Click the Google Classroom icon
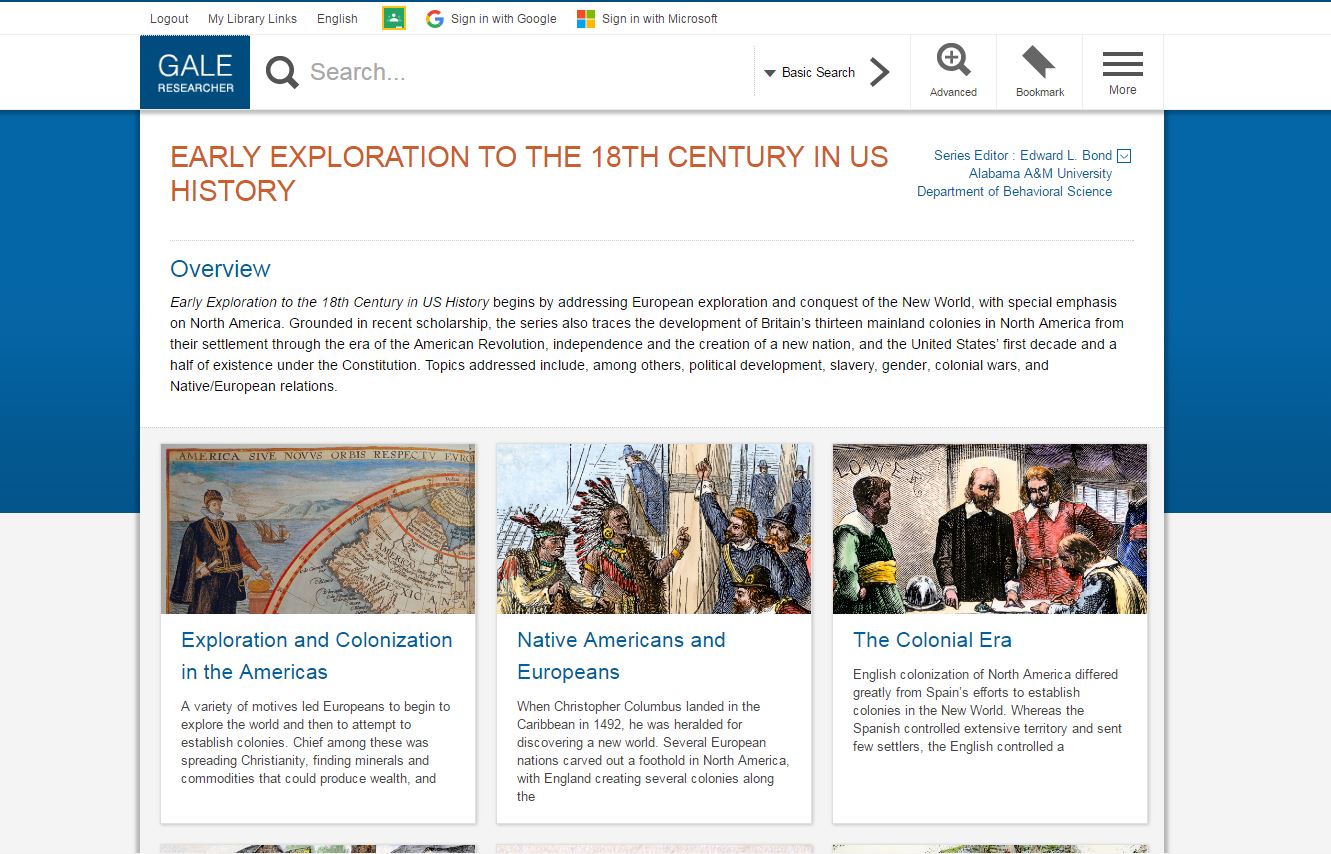Screen dimensions: 1331x854 (x=394, y=18)
